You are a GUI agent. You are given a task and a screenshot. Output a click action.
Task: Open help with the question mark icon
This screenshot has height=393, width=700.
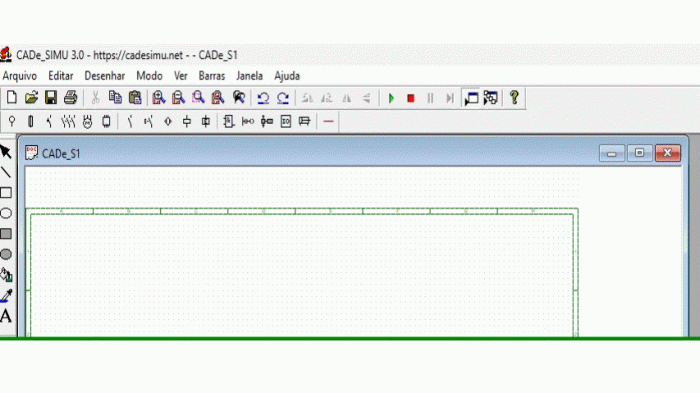pos(514,97)
